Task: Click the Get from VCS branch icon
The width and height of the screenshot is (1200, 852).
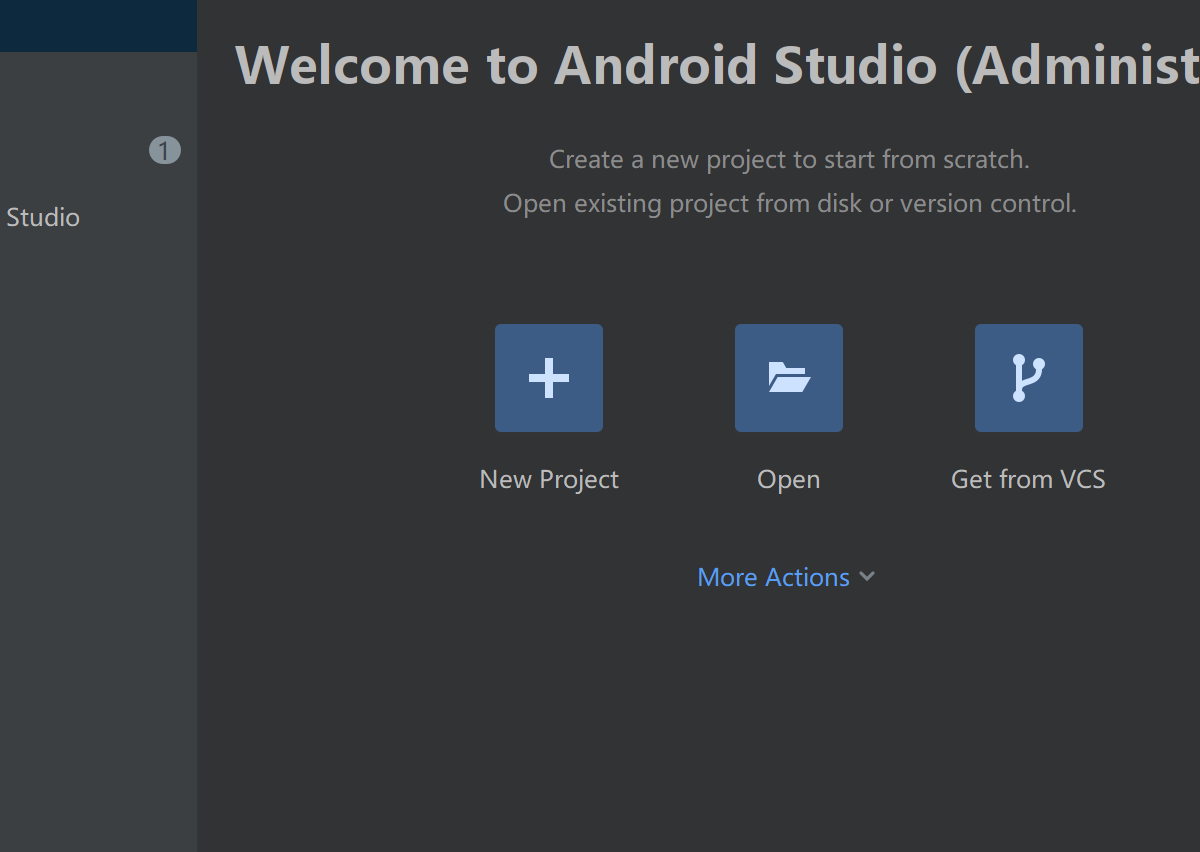Action: (1029, 378)
